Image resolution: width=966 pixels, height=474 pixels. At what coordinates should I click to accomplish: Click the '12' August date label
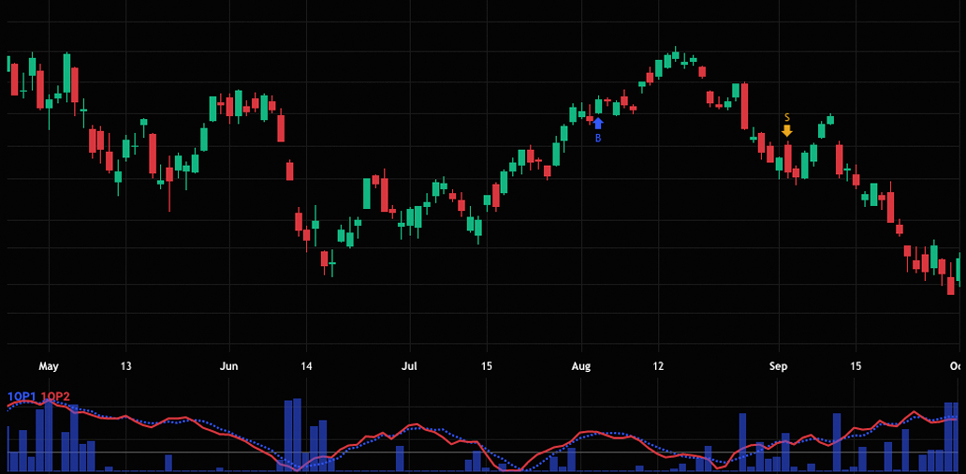click(657, 366)
